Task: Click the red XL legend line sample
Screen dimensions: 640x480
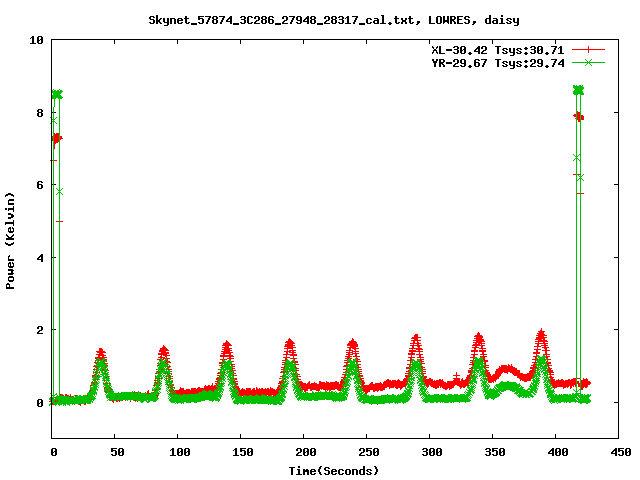Action: pos(588,50)
